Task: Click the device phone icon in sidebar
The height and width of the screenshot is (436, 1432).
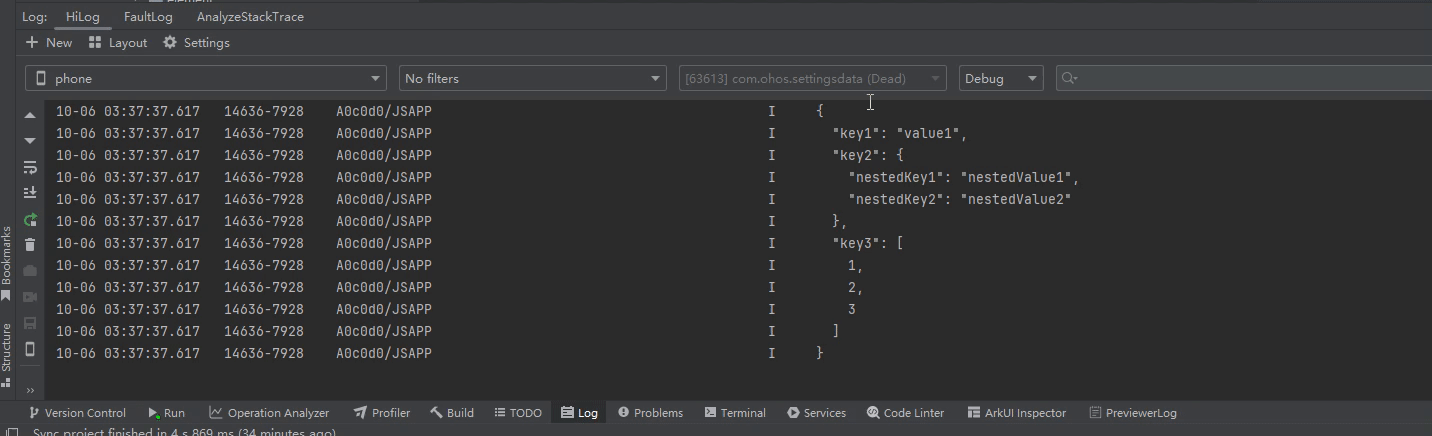Action: [x=30, y=349]
